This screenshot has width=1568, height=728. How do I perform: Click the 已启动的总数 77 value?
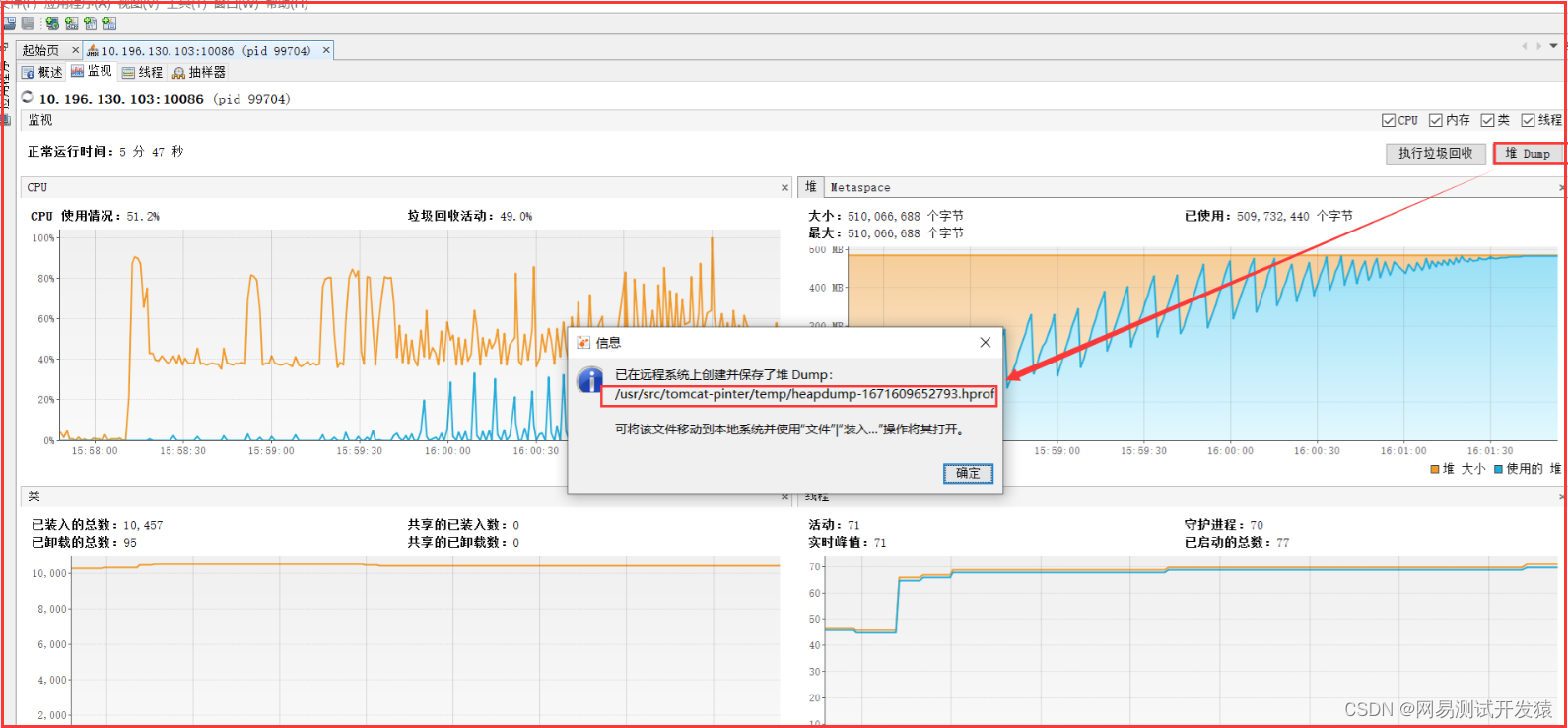point(1282,543)
